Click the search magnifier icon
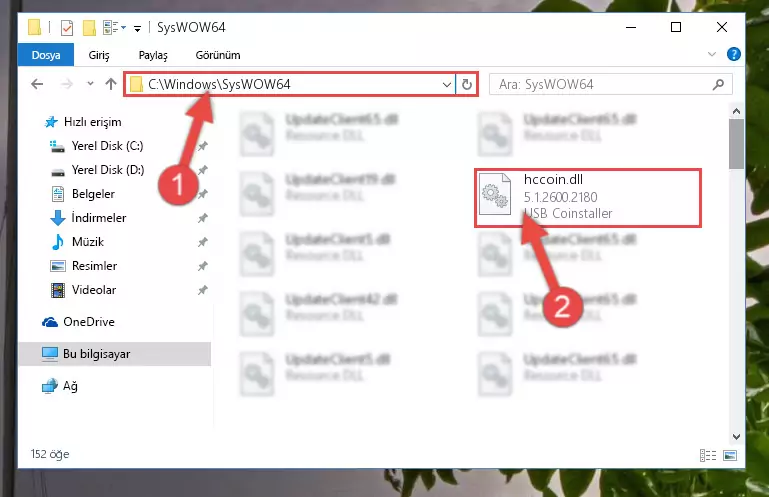This screenshot has width=769, height=497. (x=718, y=84)
